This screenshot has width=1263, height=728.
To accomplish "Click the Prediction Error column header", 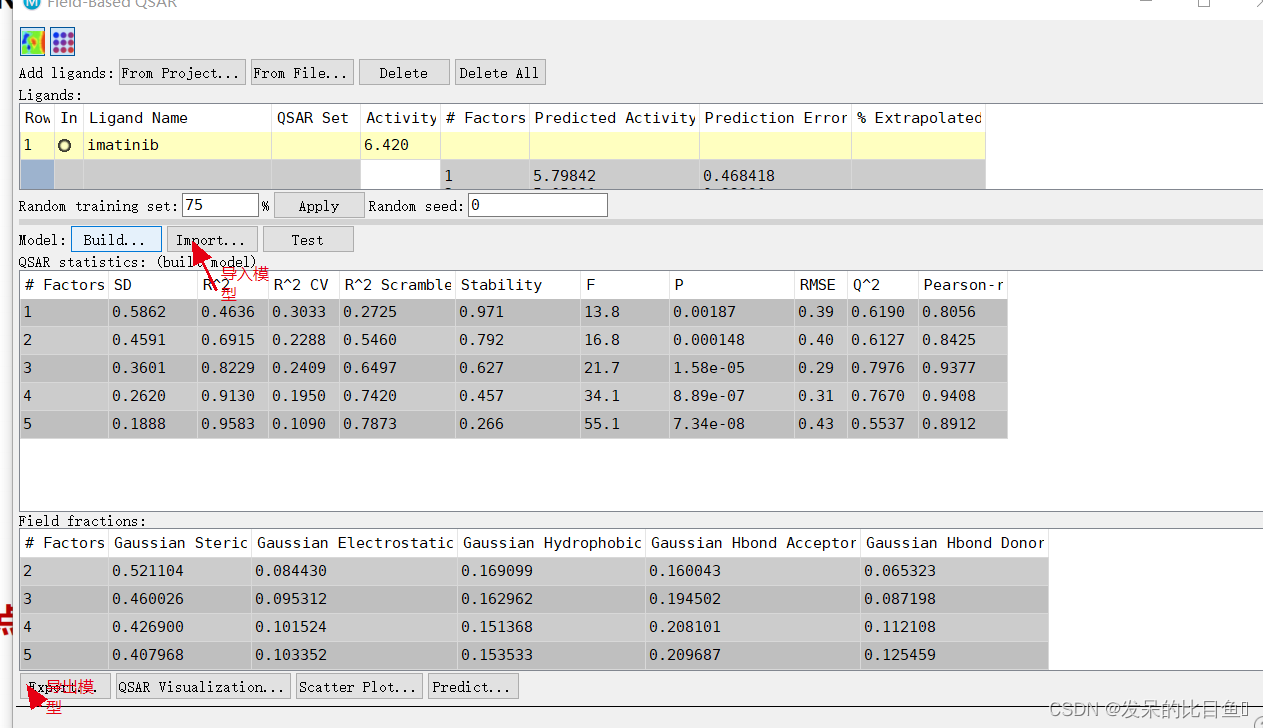I will tap(775, 118).
